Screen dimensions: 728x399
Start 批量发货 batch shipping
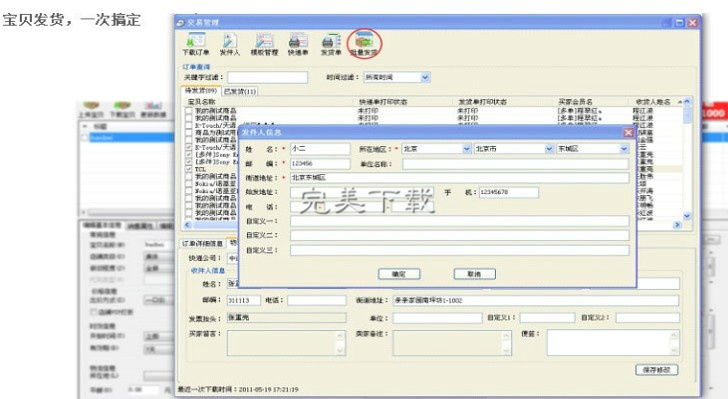click(364, 44)
